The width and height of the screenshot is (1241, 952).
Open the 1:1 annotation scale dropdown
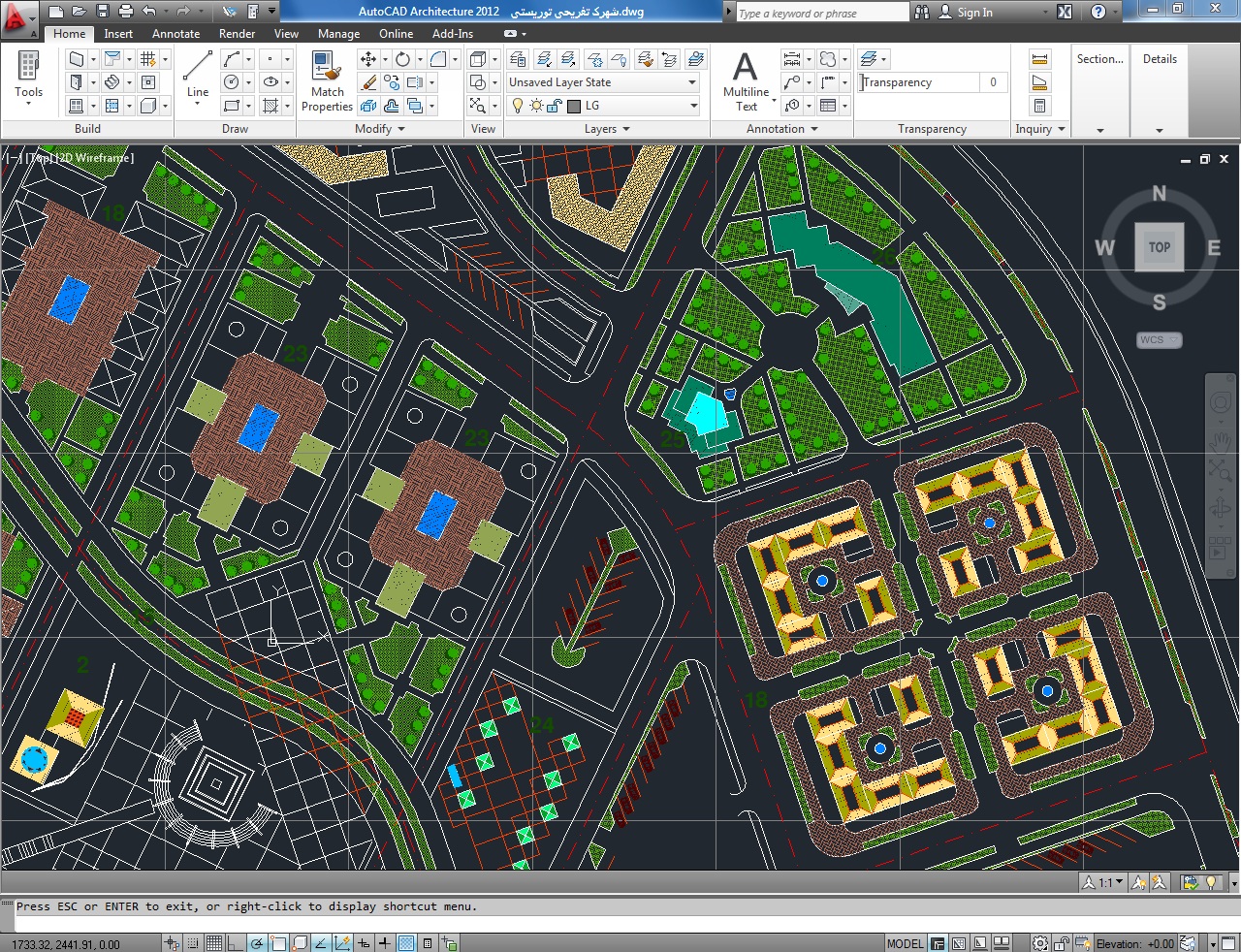click(x=1103, y=882)
